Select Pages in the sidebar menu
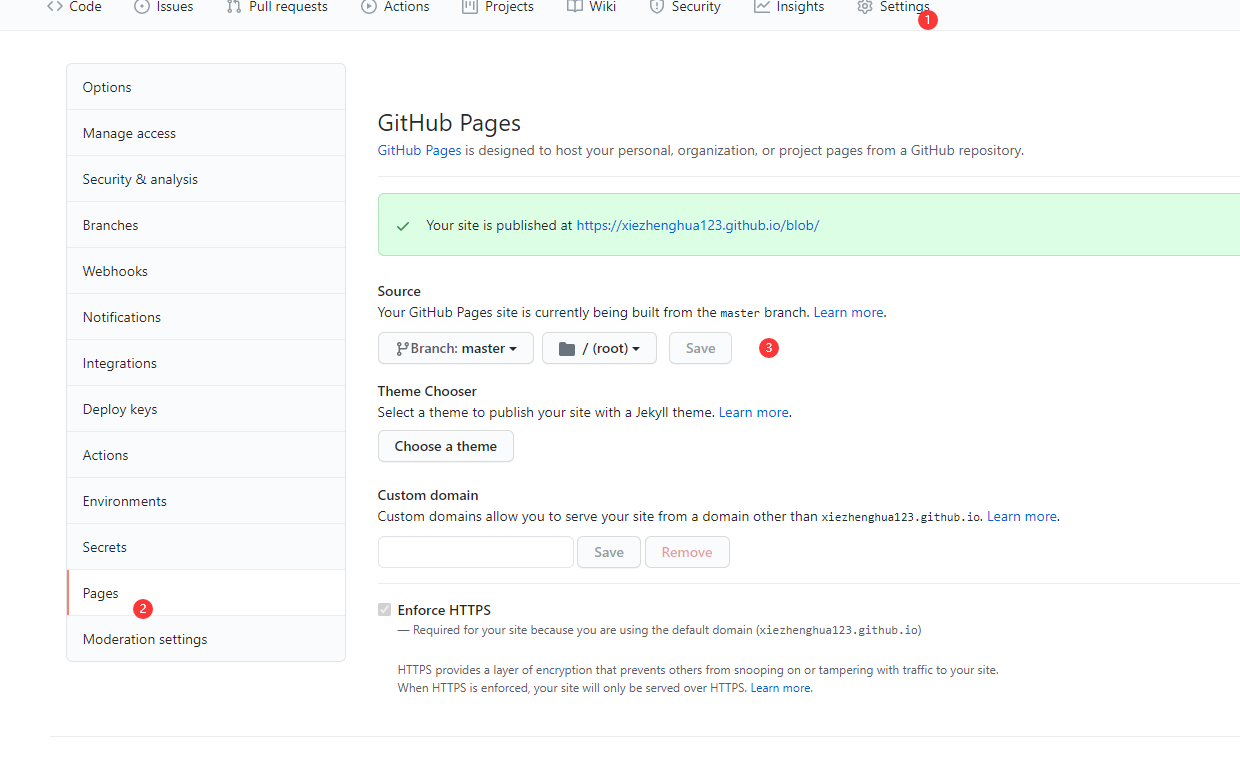This screenshot has width=1240, height=770. [x=101, y=593]
